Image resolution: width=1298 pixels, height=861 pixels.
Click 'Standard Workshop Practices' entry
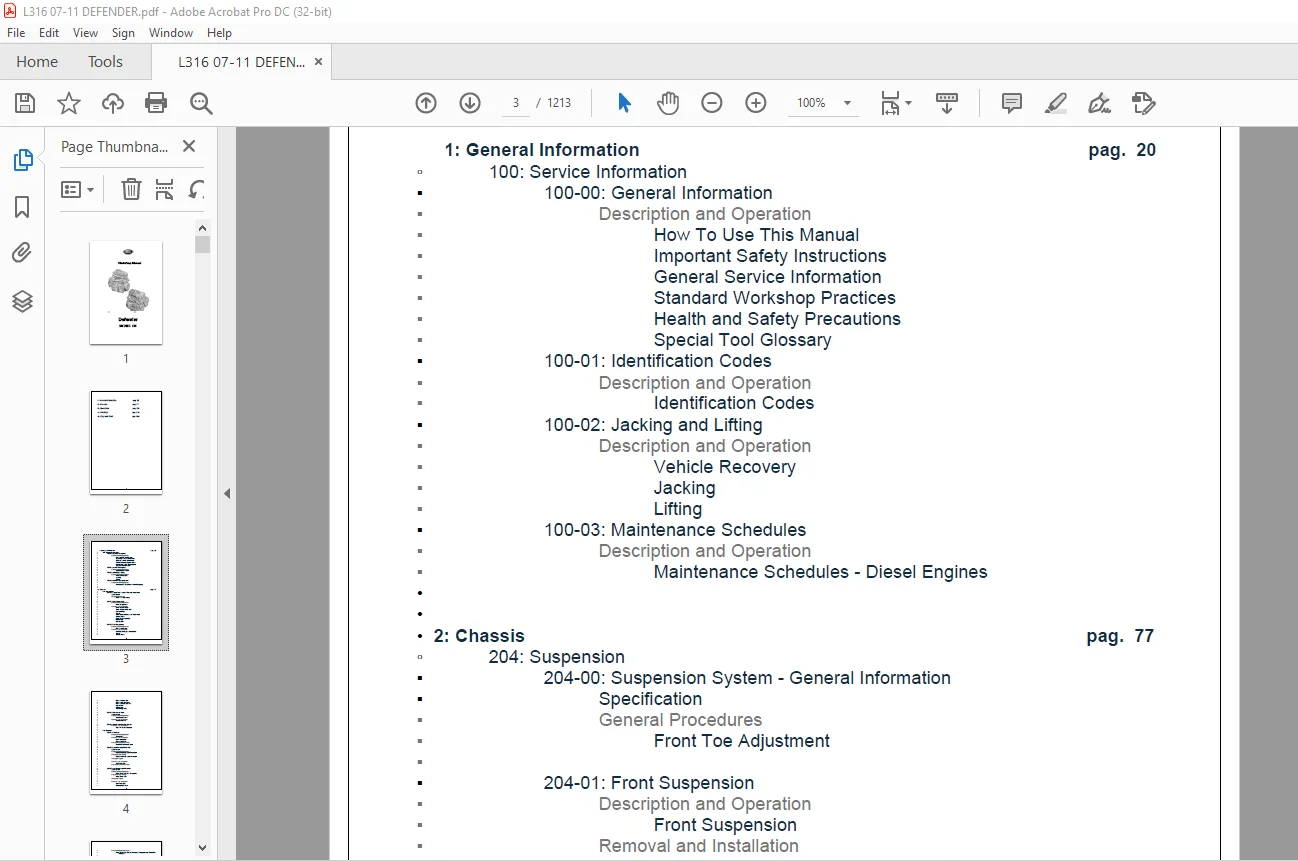(774, 298)
